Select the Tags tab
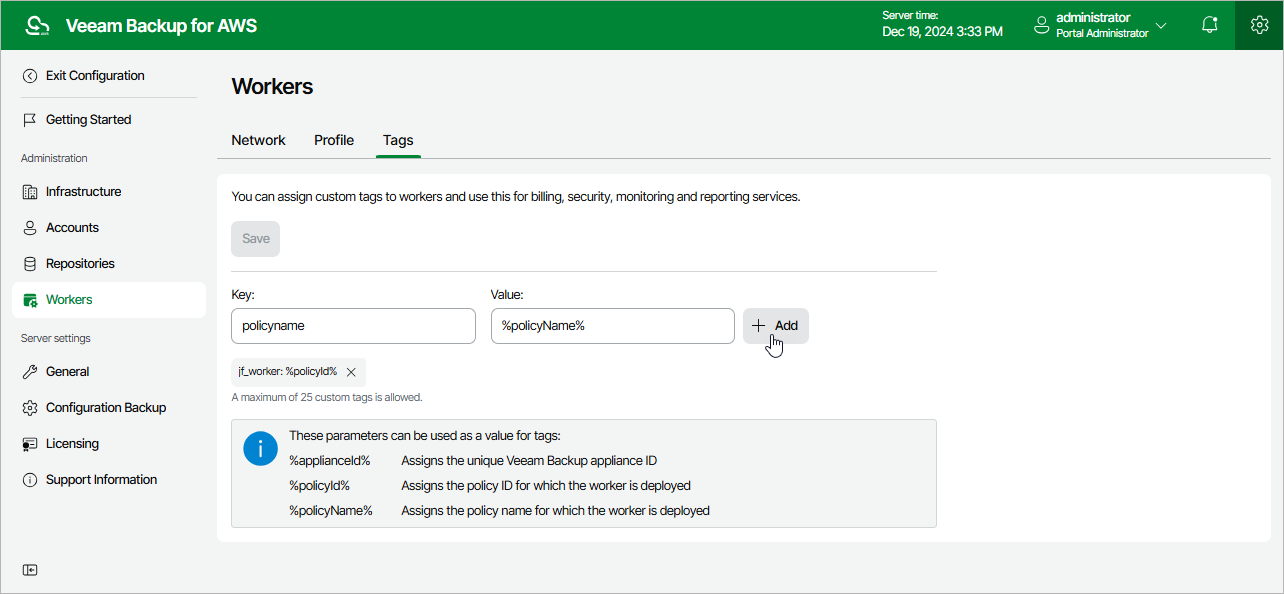The image size is (1284, 594). tap(398, 140)
